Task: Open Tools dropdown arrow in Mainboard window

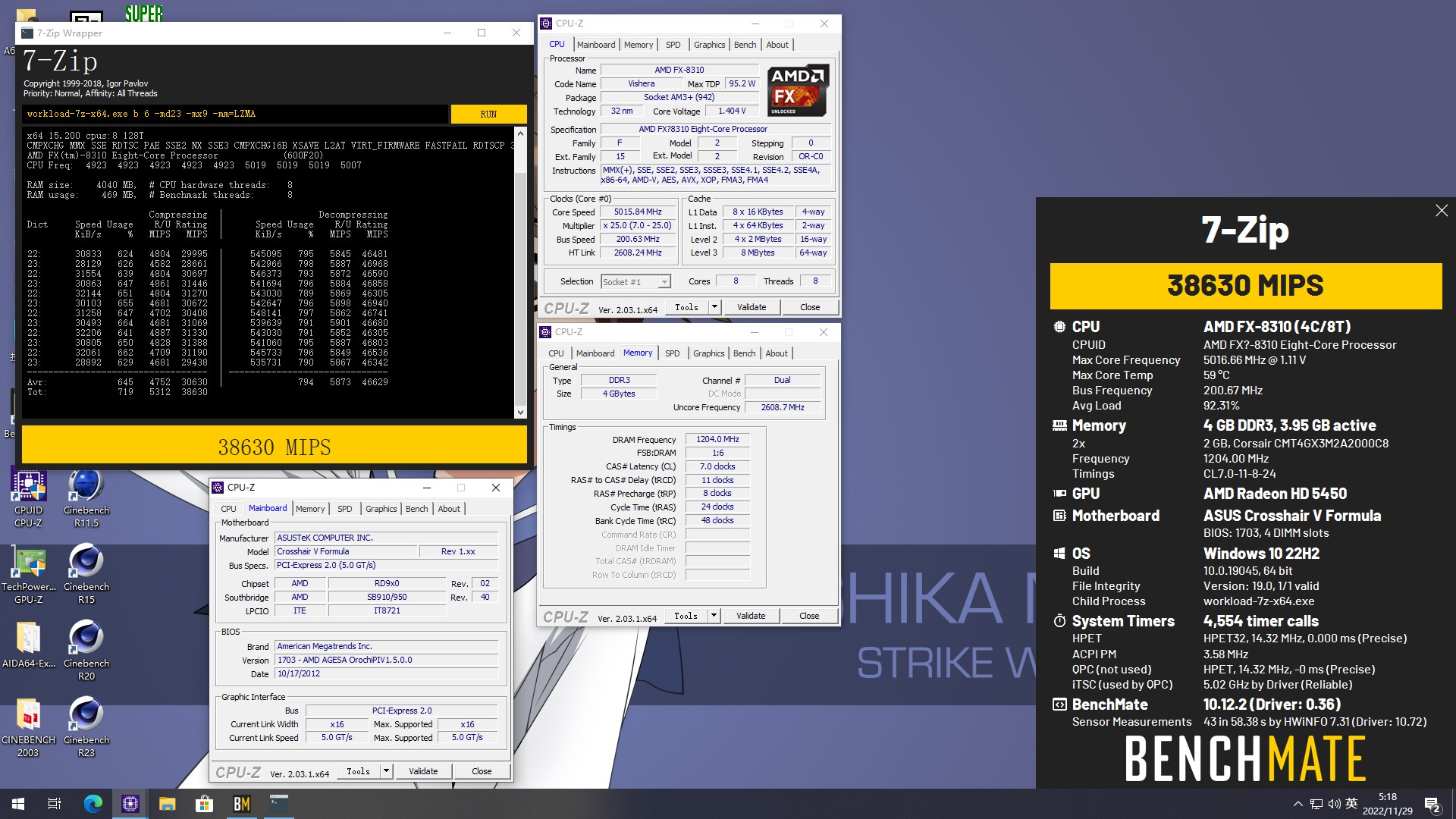Action: click(x=386, y=771)
